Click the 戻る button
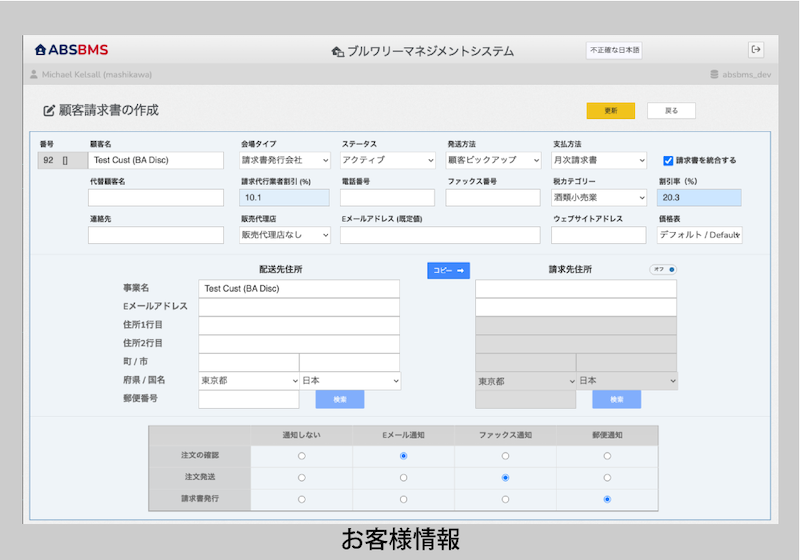The height and width of the screenshot is (560, 800). coord(671,111)
